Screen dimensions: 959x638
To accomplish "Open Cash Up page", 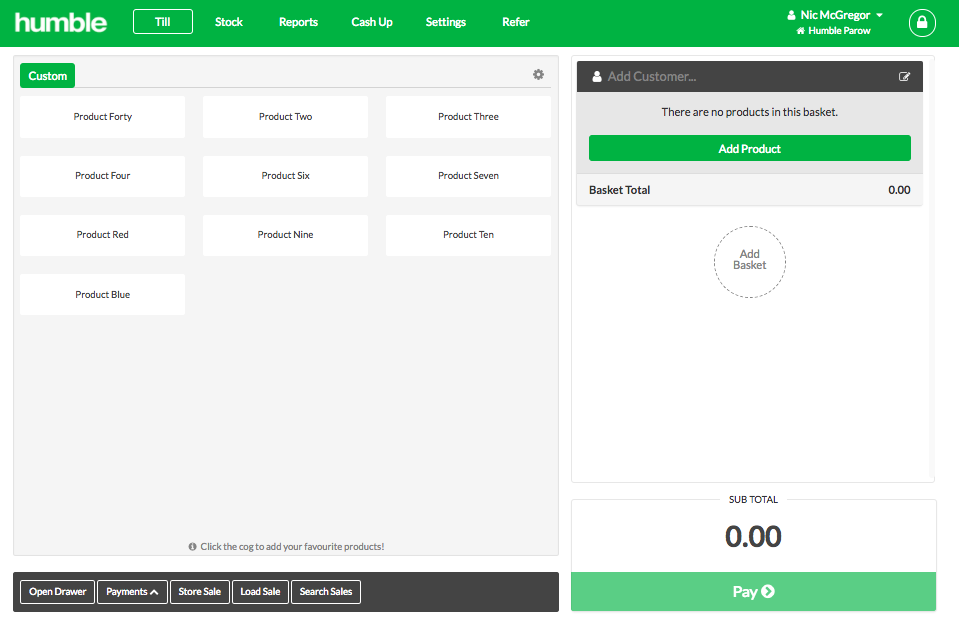I will click(x=372, y=22).
